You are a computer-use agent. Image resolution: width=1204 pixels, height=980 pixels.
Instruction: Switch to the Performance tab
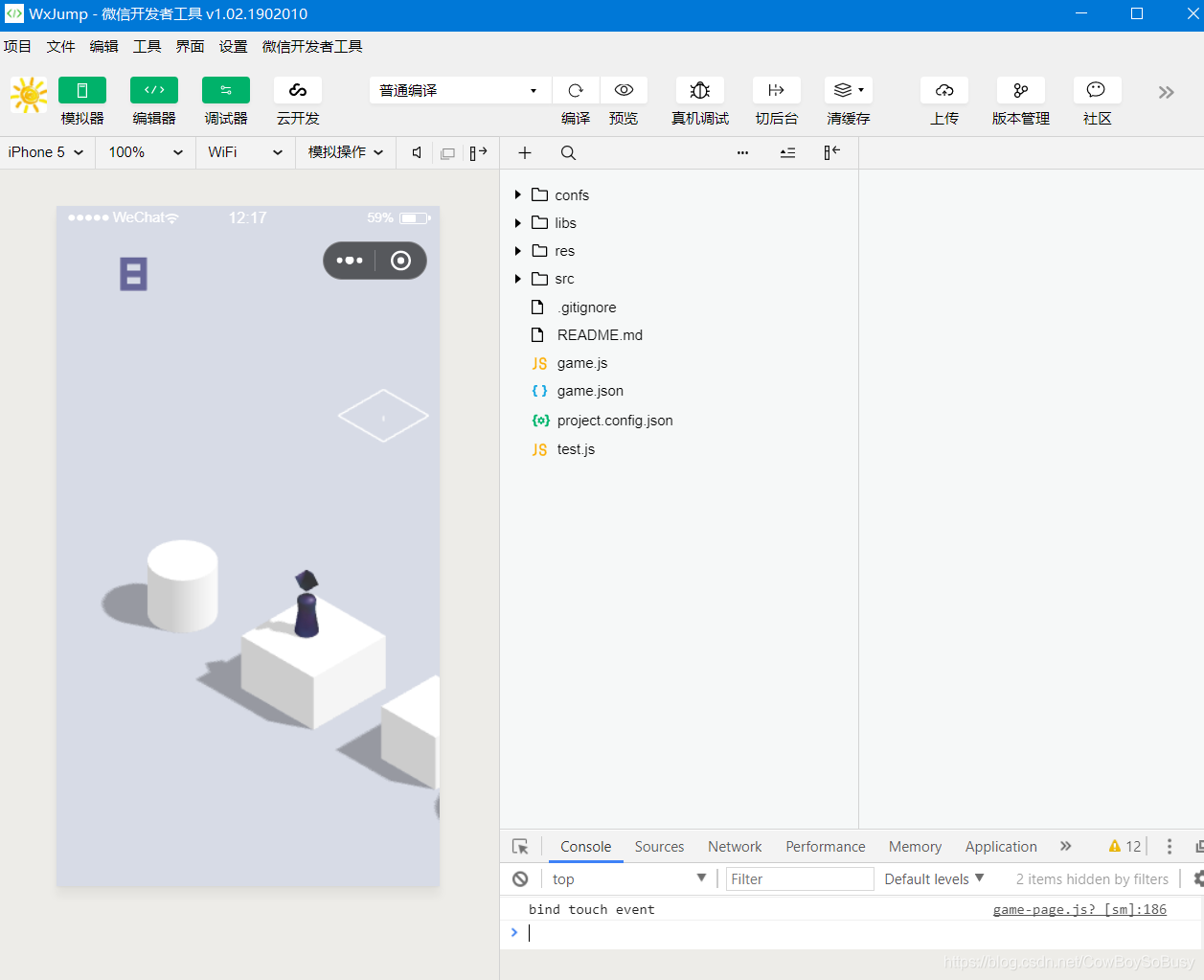[x=826, y=847]
